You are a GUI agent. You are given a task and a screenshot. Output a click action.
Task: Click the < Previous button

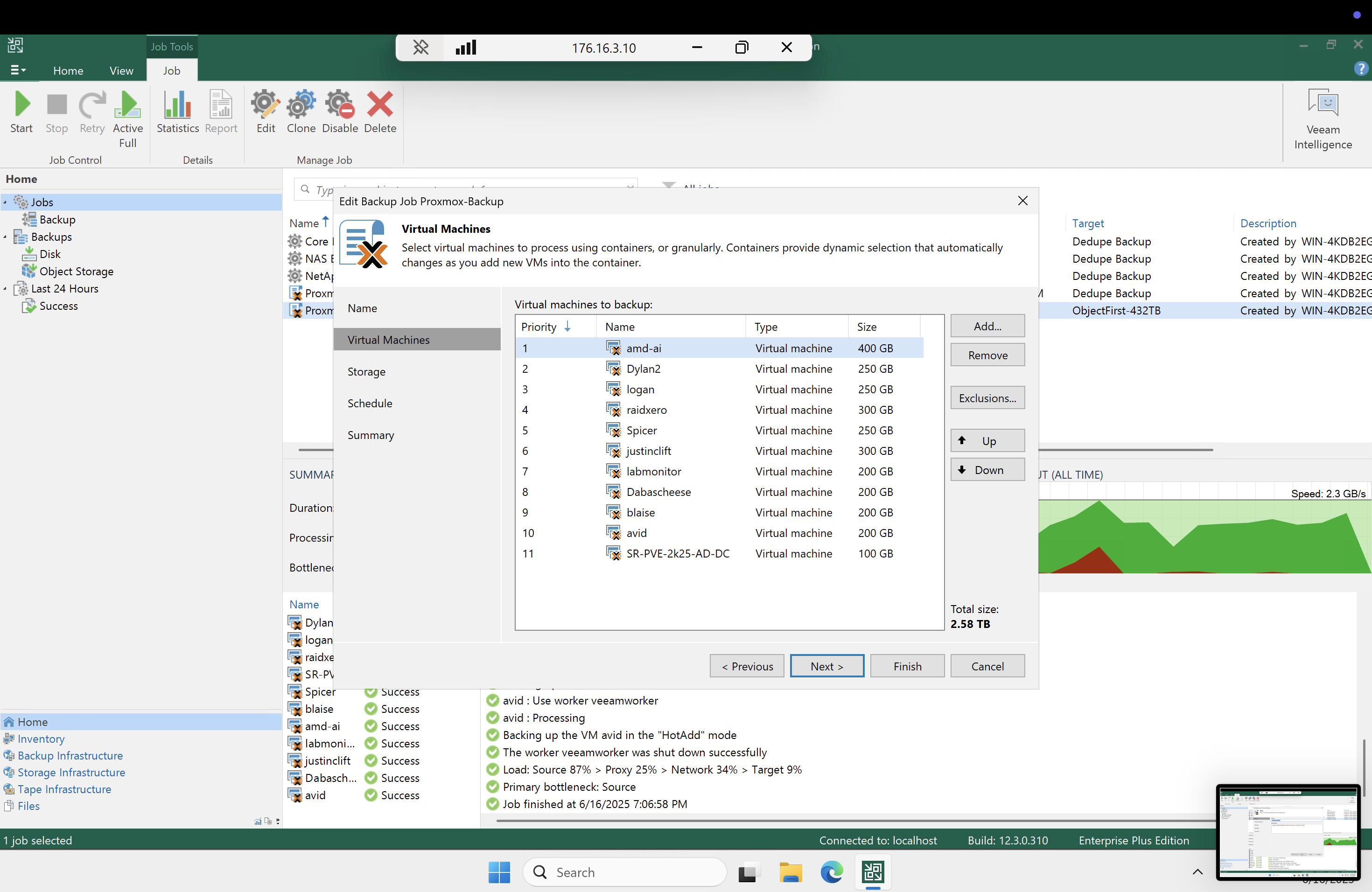pyautogui.click(x=747, y=666)
